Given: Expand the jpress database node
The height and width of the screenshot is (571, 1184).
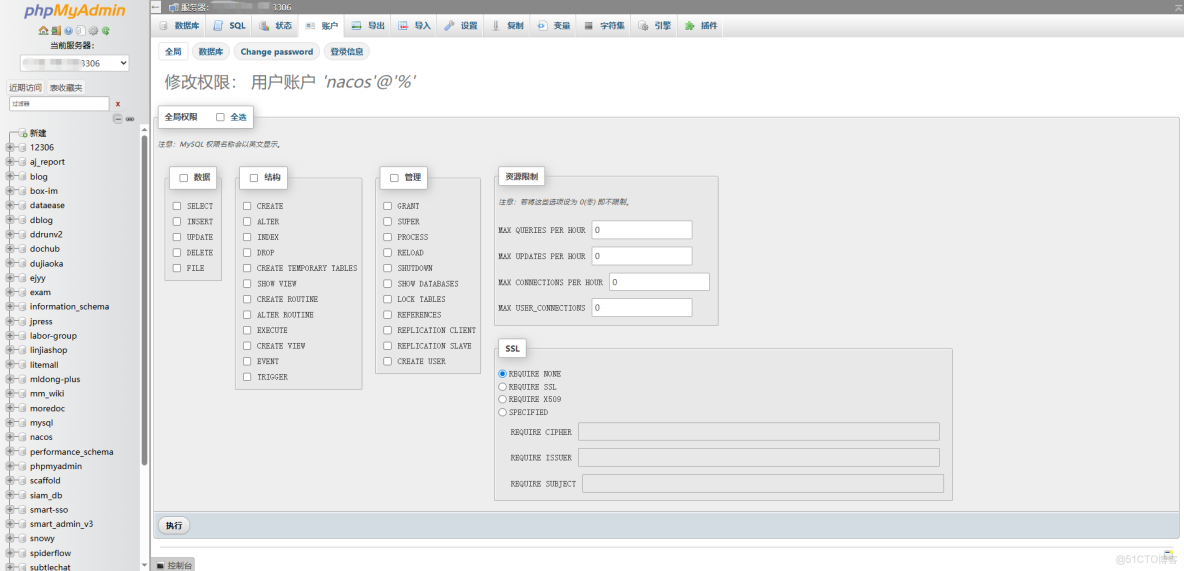Looking at the screenshot, I should 10,321.
